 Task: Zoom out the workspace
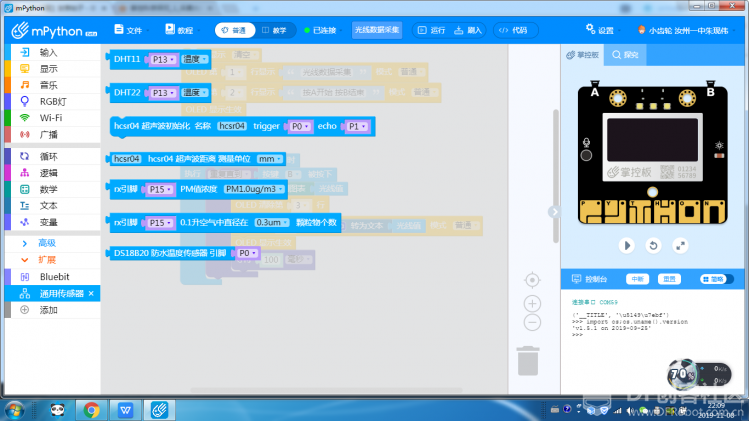532,323
